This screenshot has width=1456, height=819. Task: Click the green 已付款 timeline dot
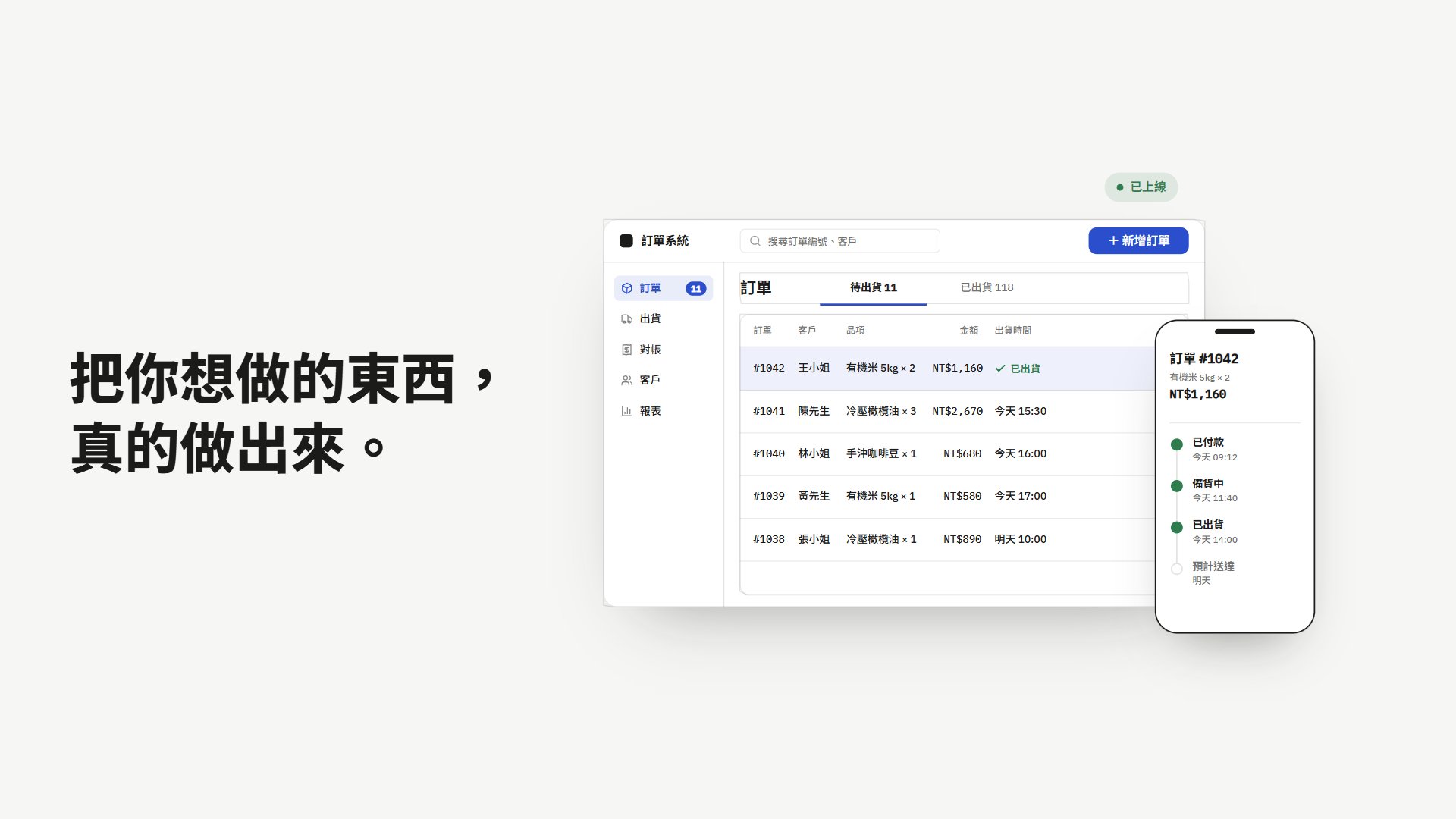tap(1176, 444)
